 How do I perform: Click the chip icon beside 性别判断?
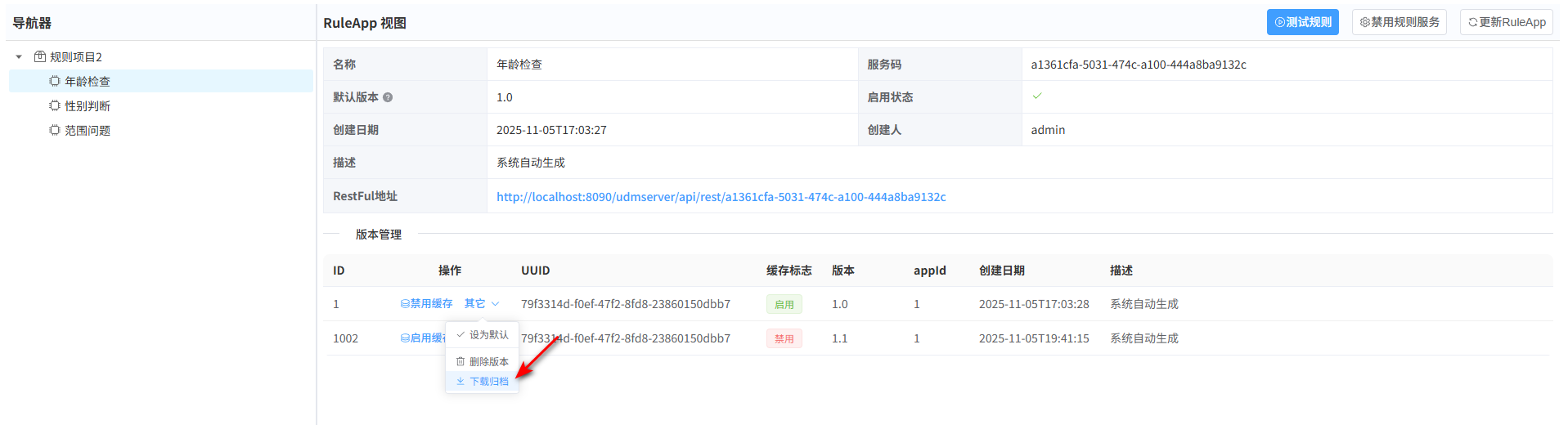click(55, 105)
